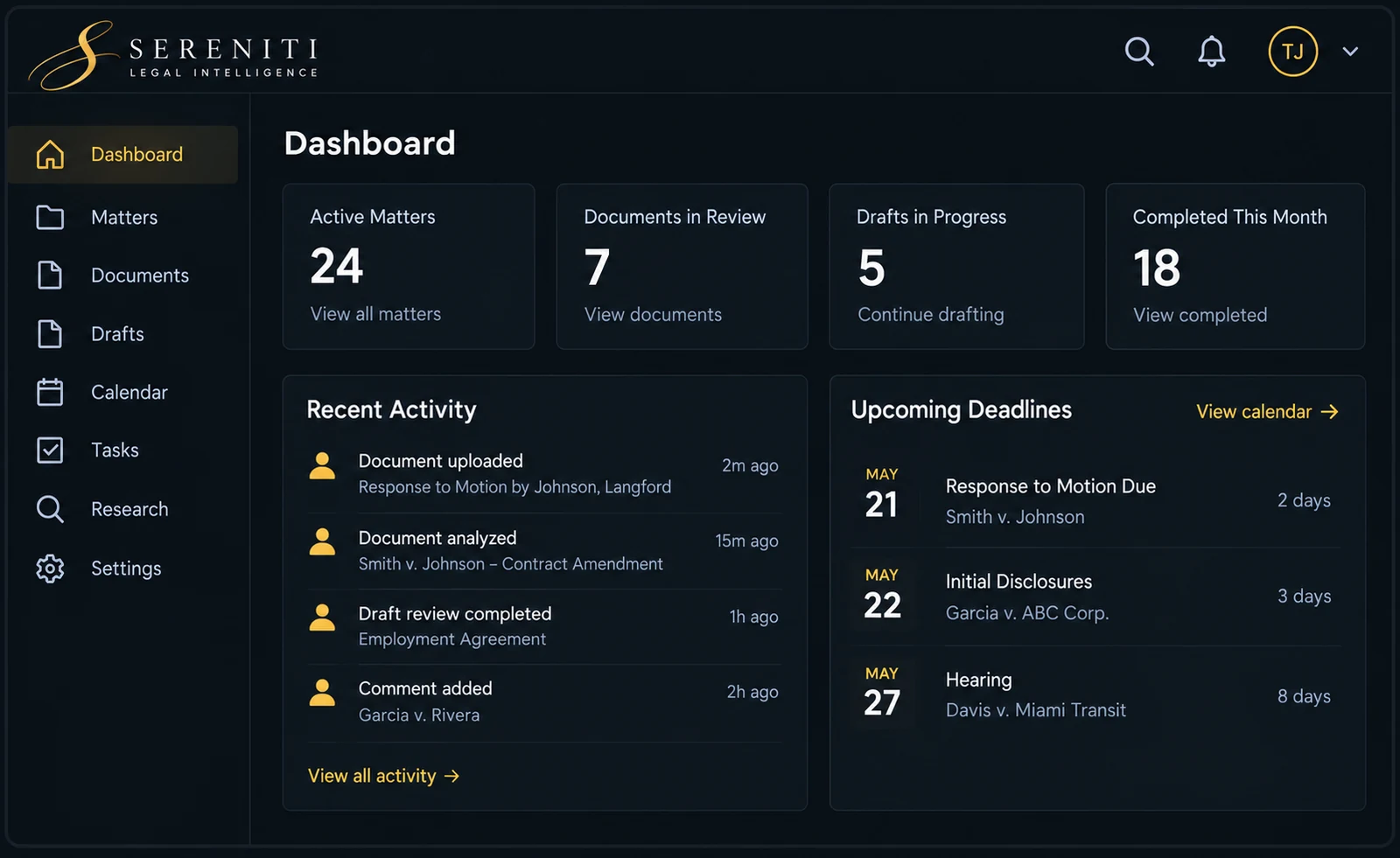Click the Research magnifier icon
This screenshot has width=1400, height=858.
tap(50, 509)
